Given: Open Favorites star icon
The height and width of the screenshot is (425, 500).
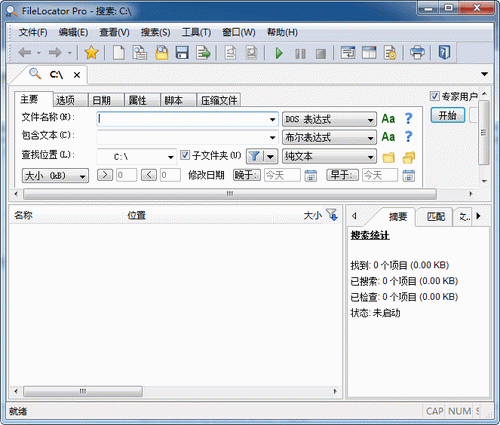Looking at the screenshot, I should (x=91, y=53).
